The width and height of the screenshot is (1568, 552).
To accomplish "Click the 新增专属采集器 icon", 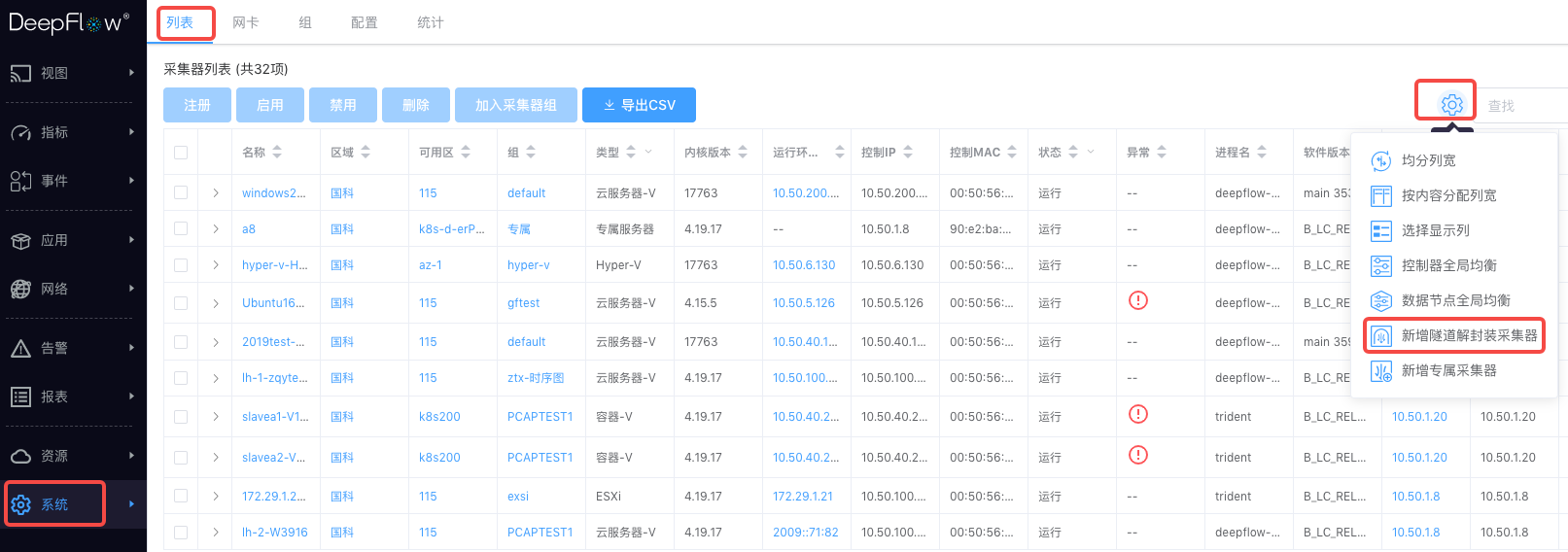I will click(1380, 371).
